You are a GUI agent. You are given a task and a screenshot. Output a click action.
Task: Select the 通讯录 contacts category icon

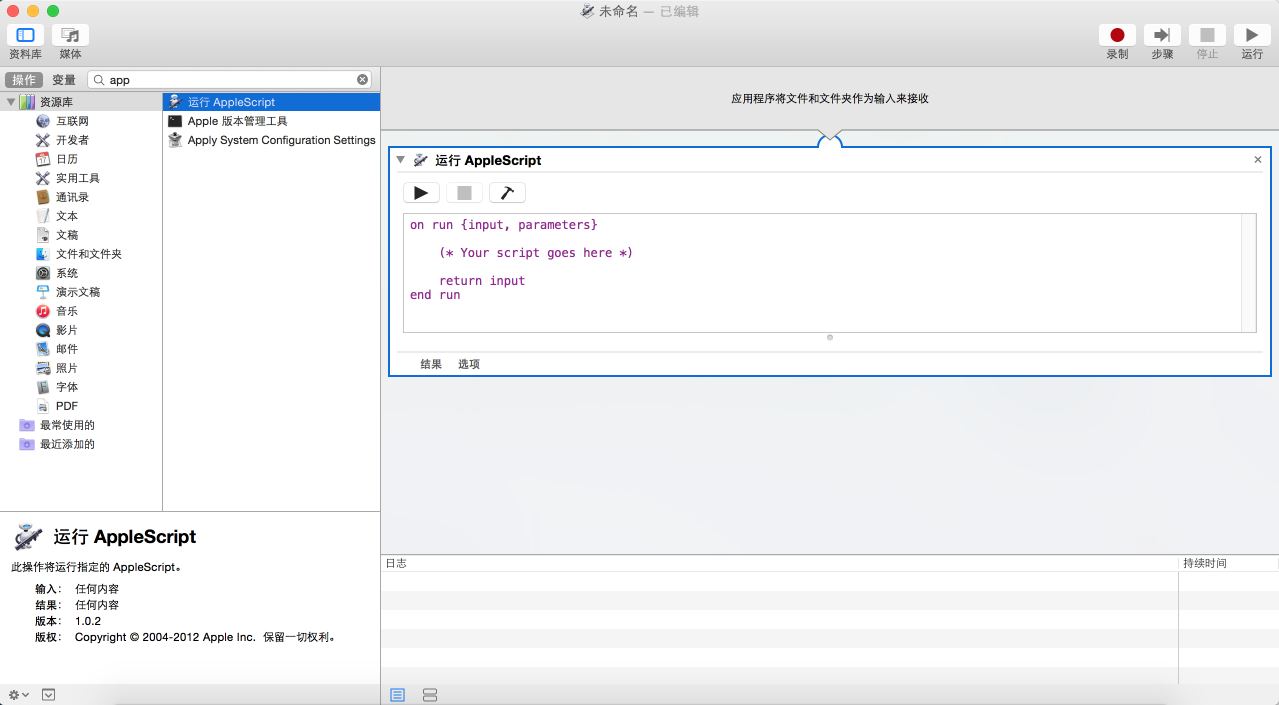(x=43, y=197)
